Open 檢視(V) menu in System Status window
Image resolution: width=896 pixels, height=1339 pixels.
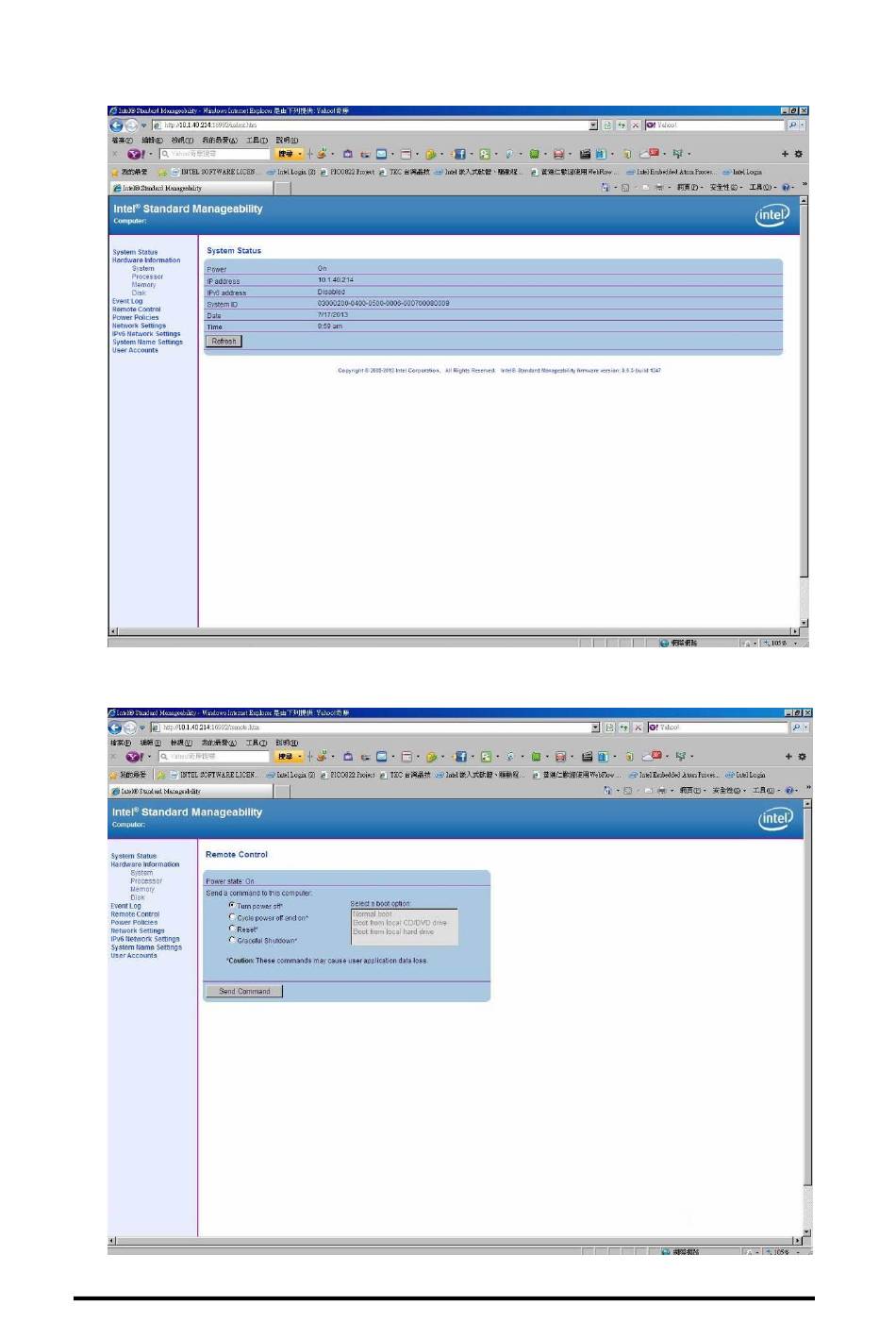(x=182, y=140)
